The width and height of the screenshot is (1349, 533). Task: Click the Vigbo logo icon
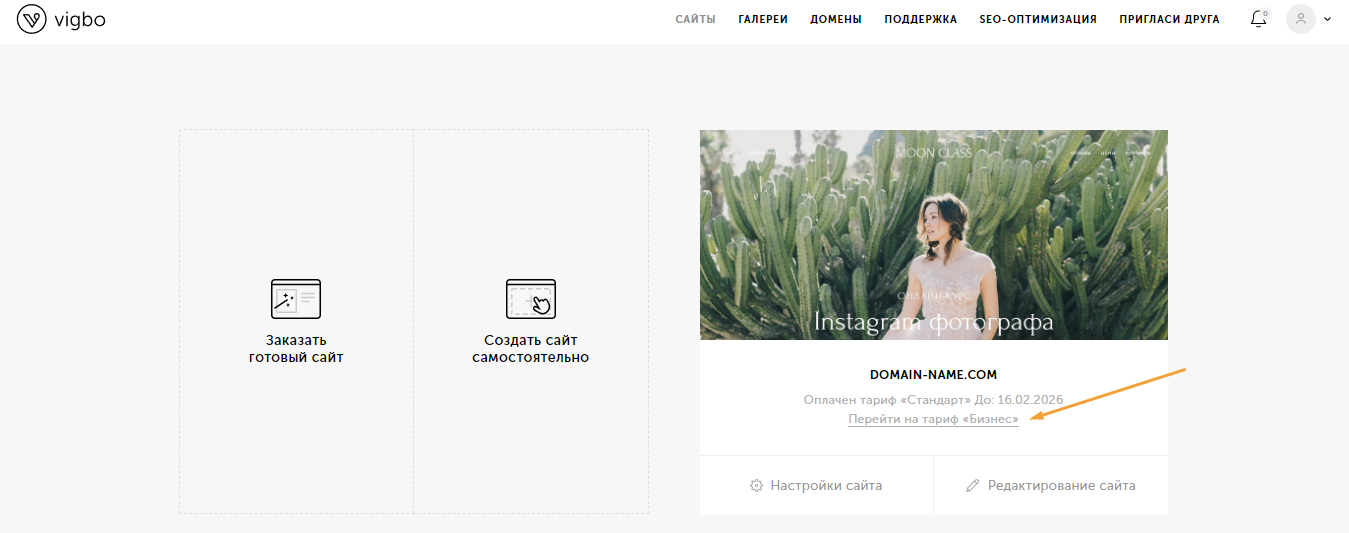32,19
